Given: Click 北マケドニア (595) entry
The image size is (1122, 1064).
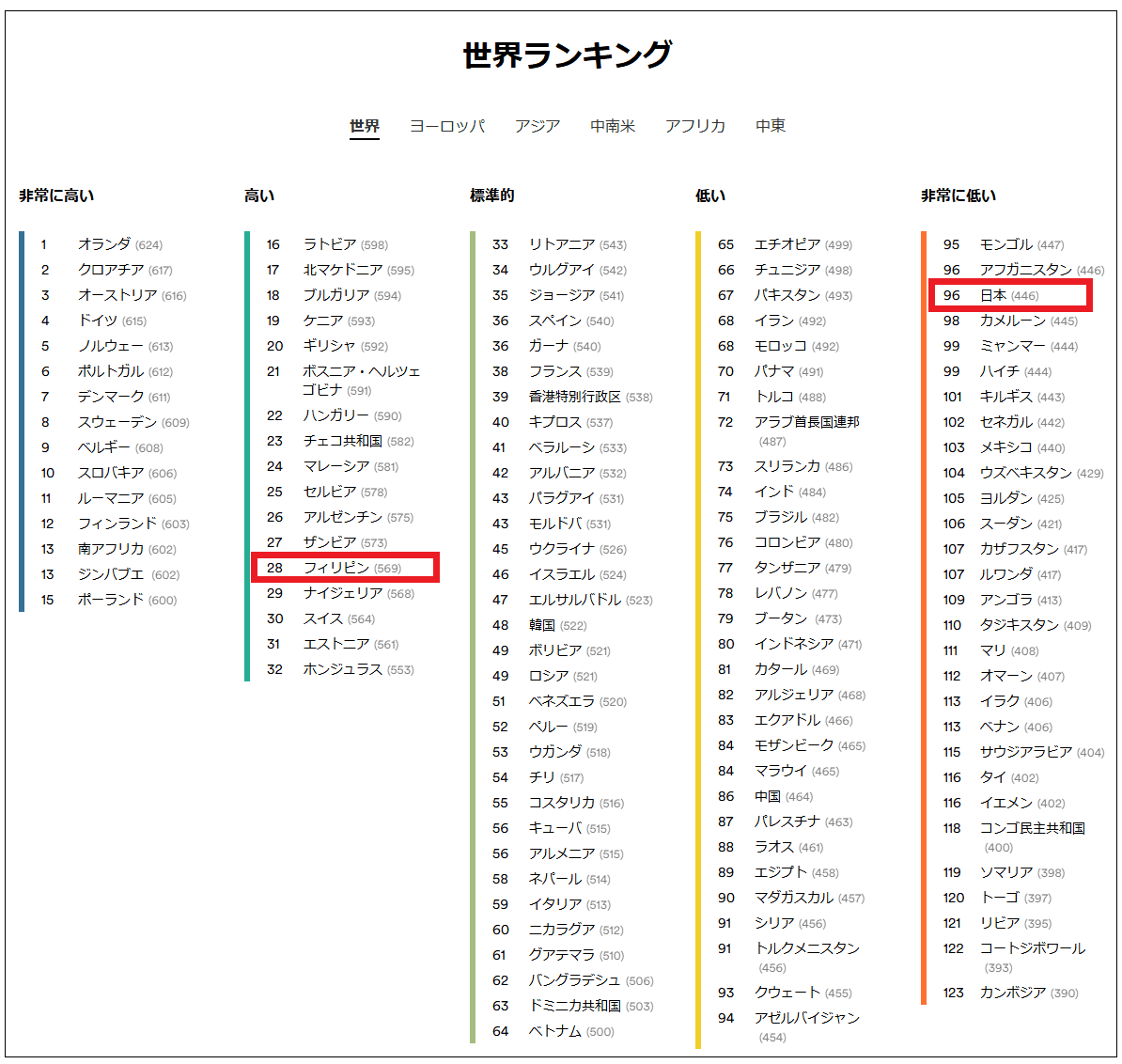Looking at the screenshot, I should [359, 271].
